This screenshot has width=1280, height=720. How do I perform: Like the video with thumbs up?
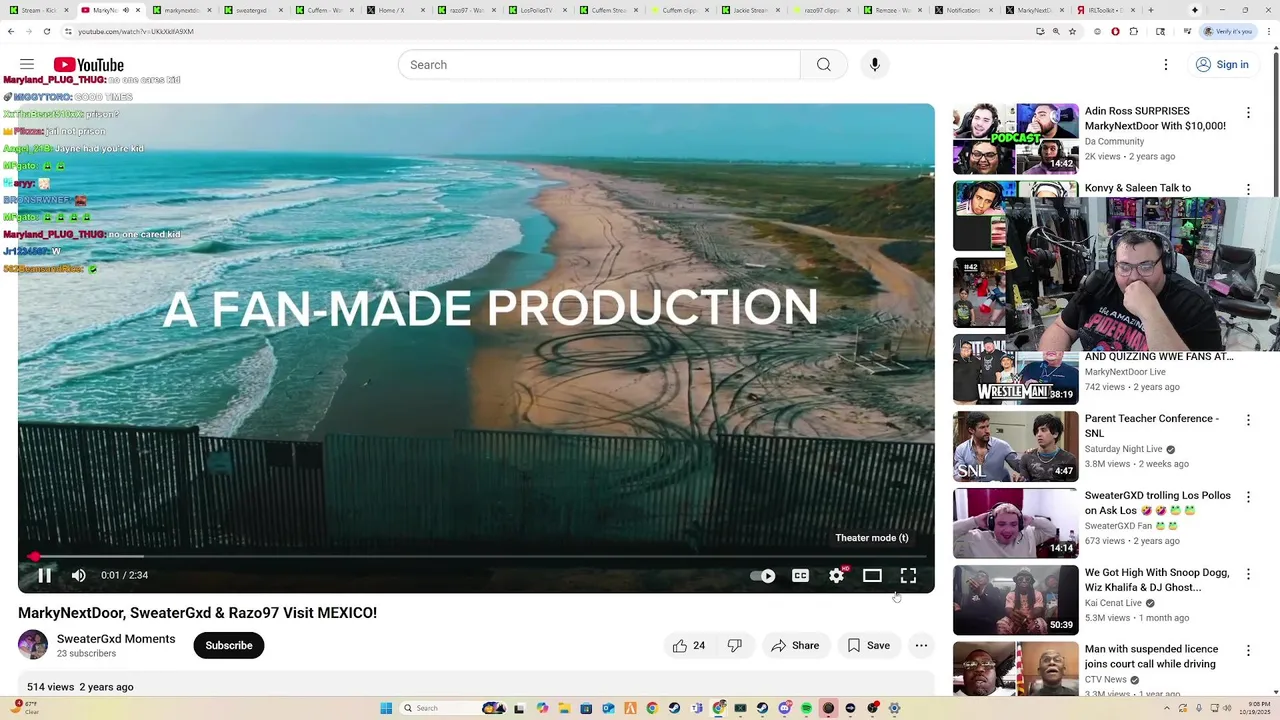point(689,646)
